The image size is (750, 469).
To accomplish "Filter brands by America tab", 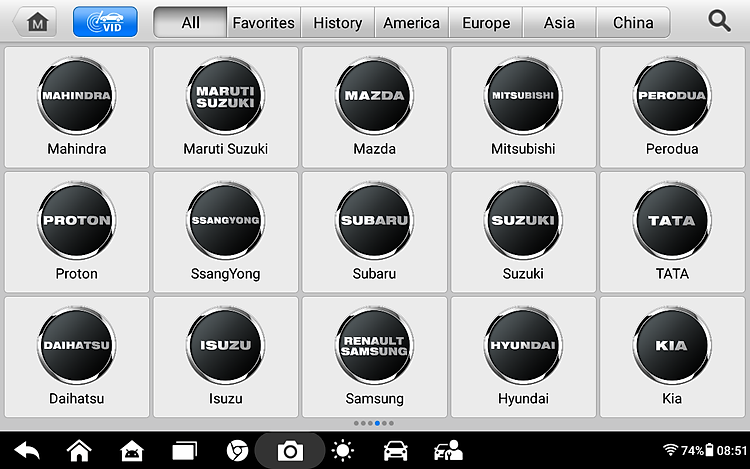I will (411, 22).
